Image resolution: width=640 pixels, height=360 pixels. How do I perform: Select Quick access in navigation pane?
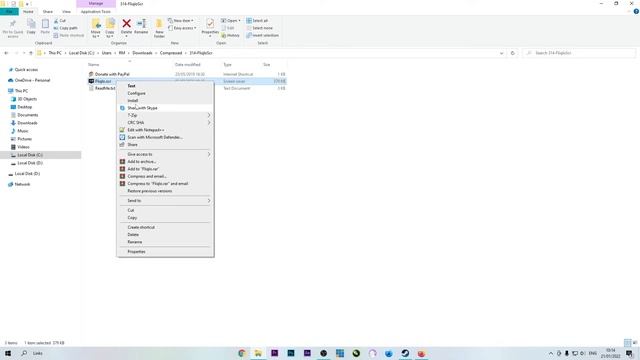point(26,70)
